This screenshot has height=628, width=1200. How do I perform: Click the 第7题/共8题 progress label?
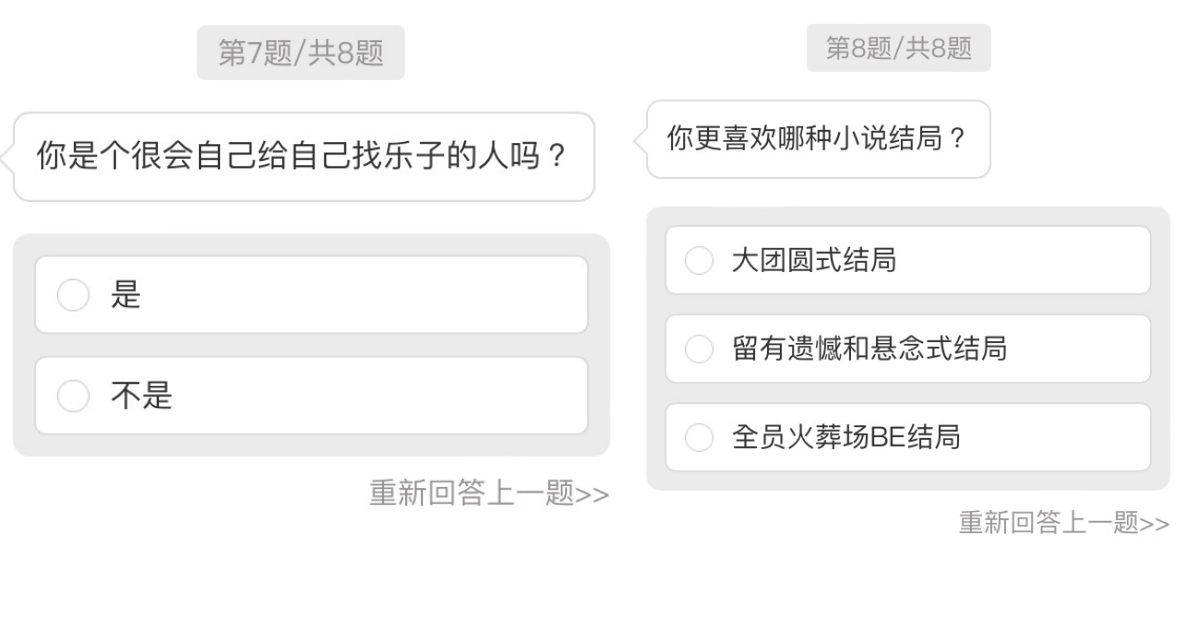[x=301, y=53]
